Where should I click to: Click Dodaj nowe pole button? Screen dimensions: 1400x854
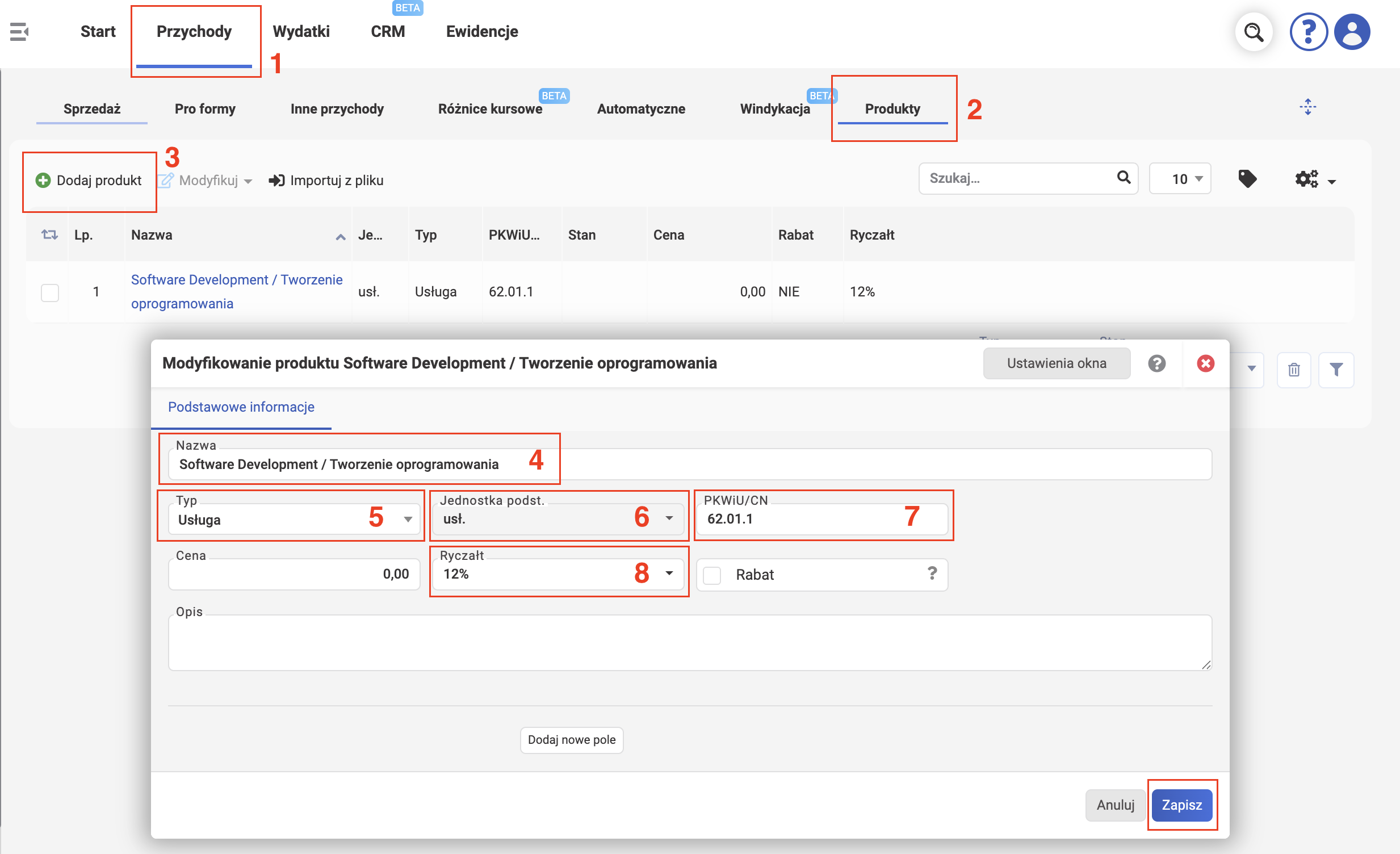click(572, 740)
